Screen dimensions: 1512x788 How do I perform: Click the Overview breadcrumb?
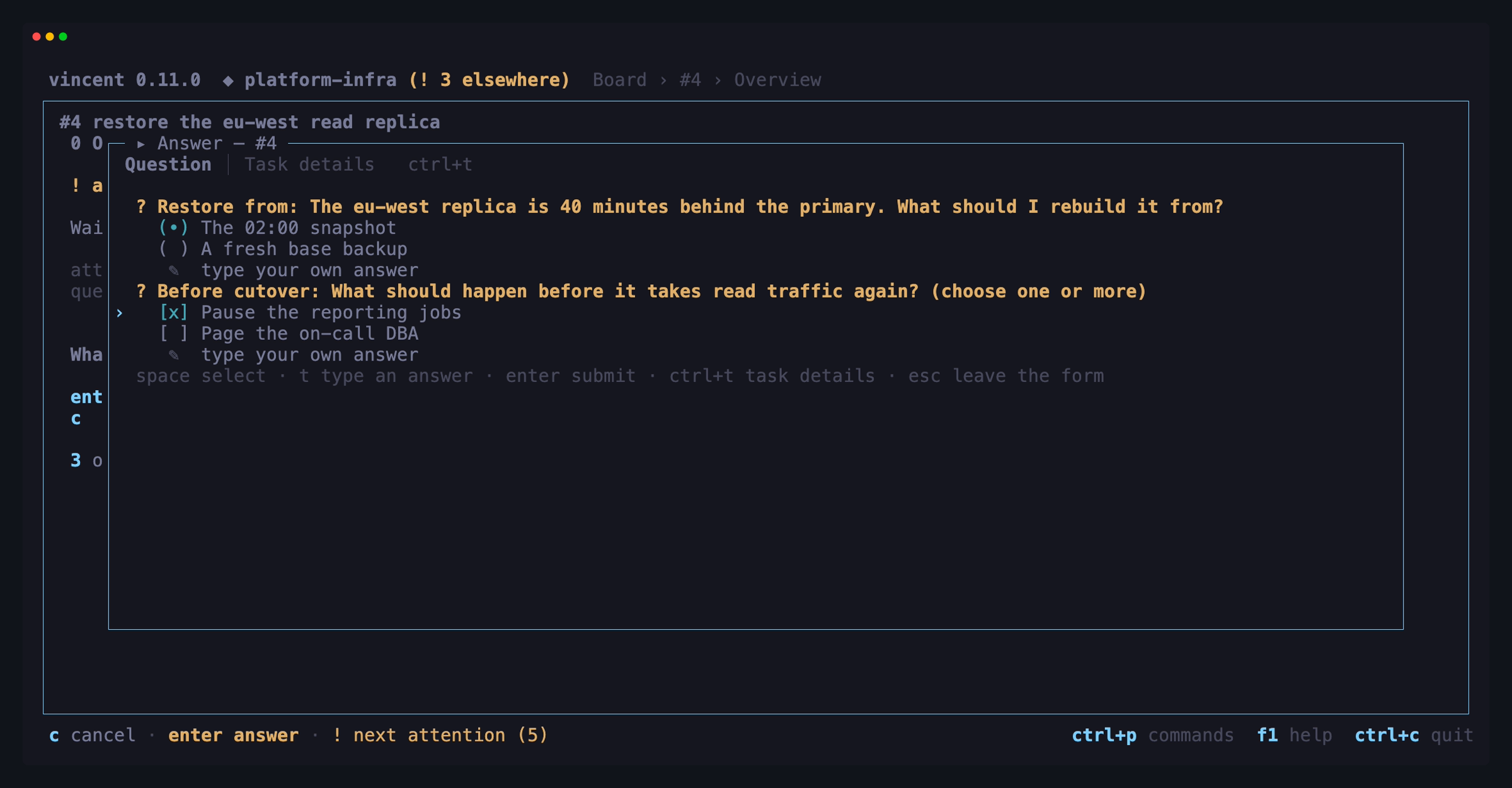[777, 80]
